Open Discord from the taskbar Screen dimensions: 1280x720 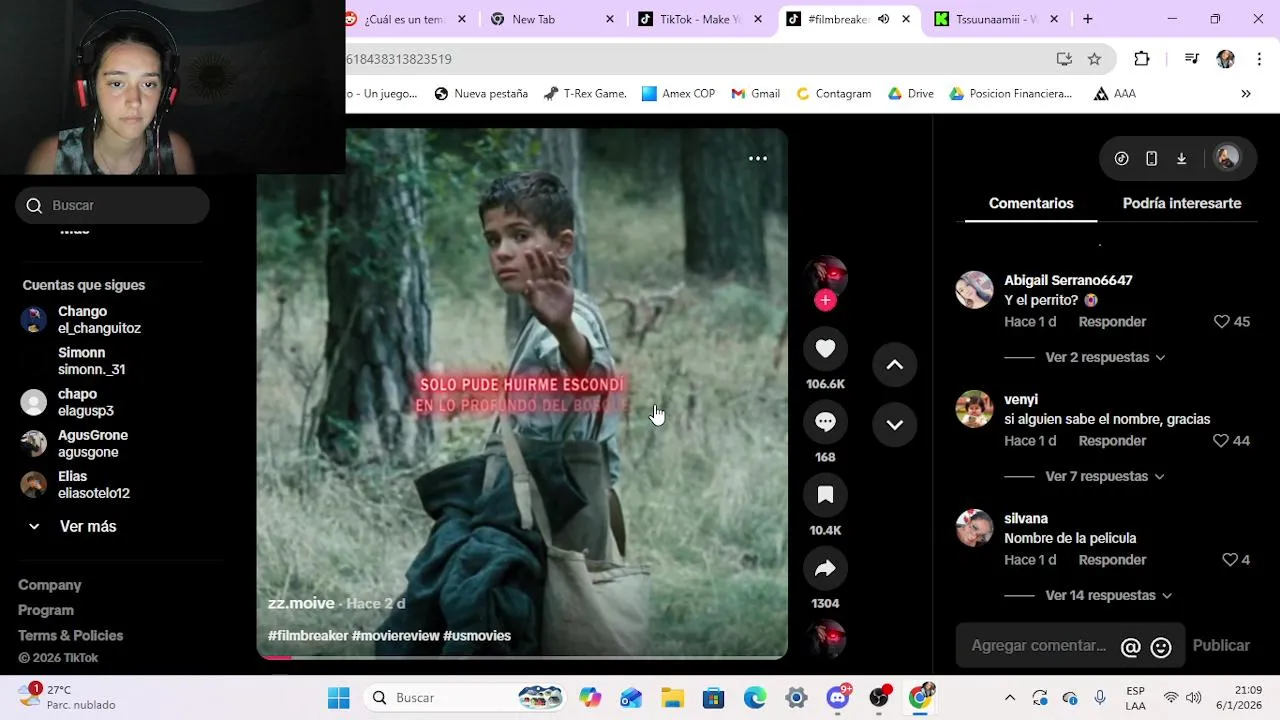click(x=838, y=698)
